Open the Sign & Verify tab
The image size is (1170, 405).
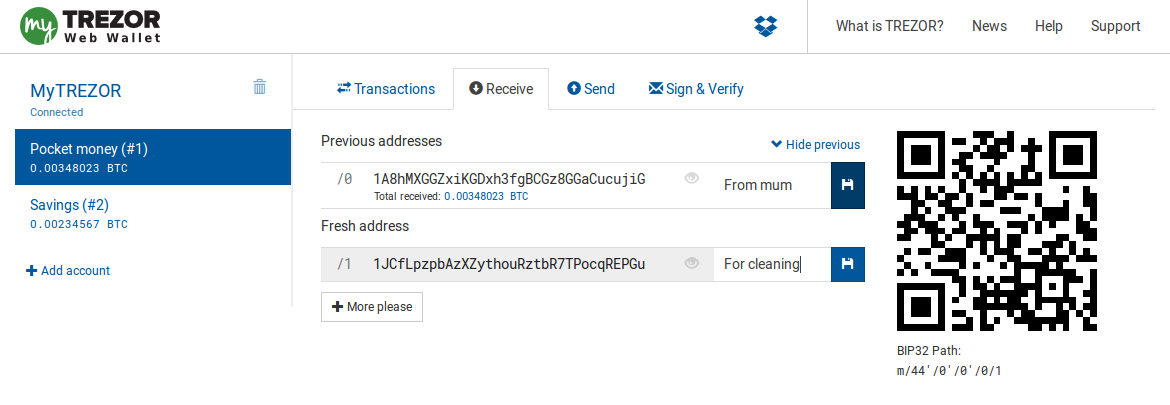[x=696, y=89]
